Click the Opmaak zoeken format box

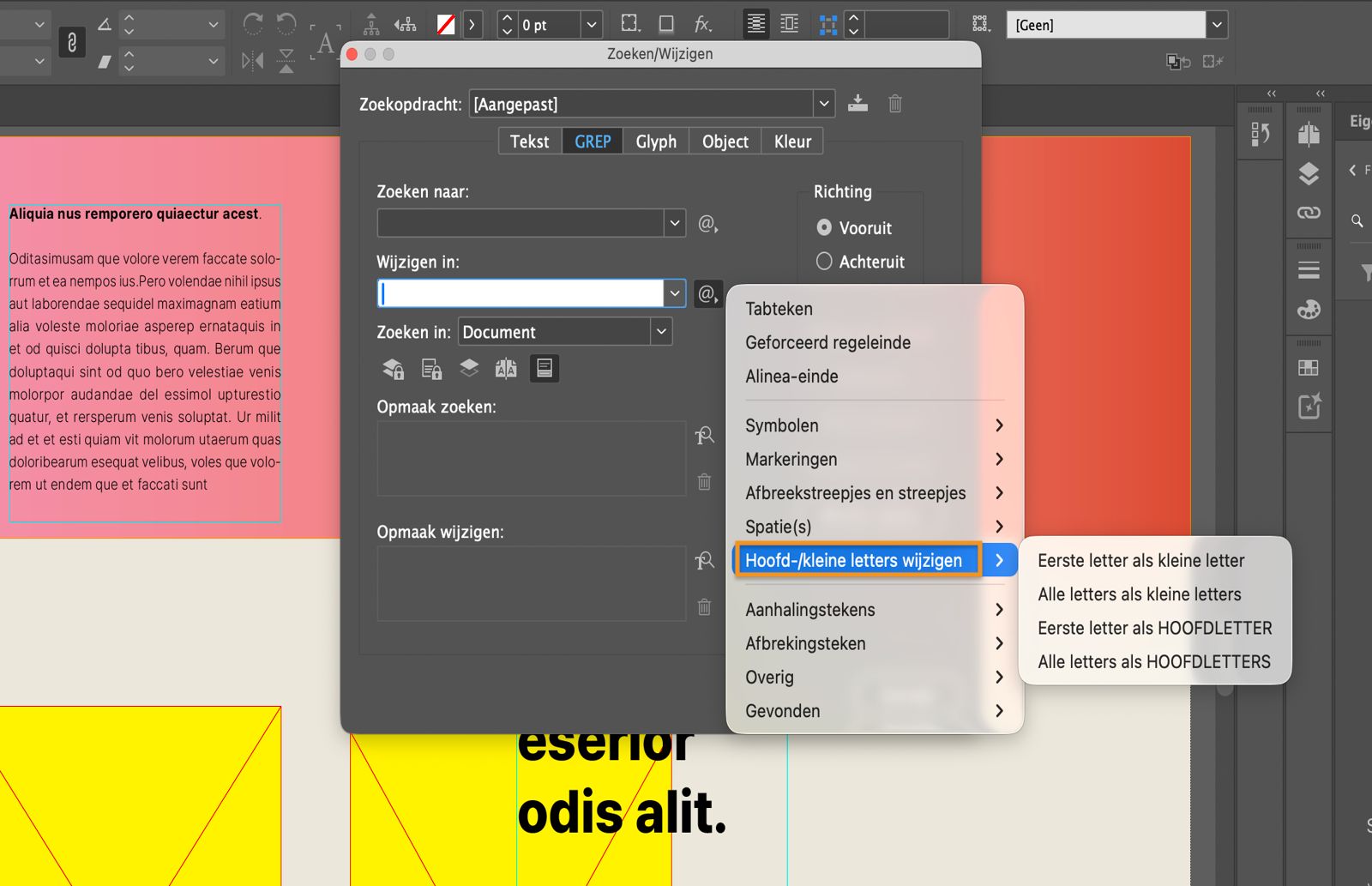click(532, 458)
